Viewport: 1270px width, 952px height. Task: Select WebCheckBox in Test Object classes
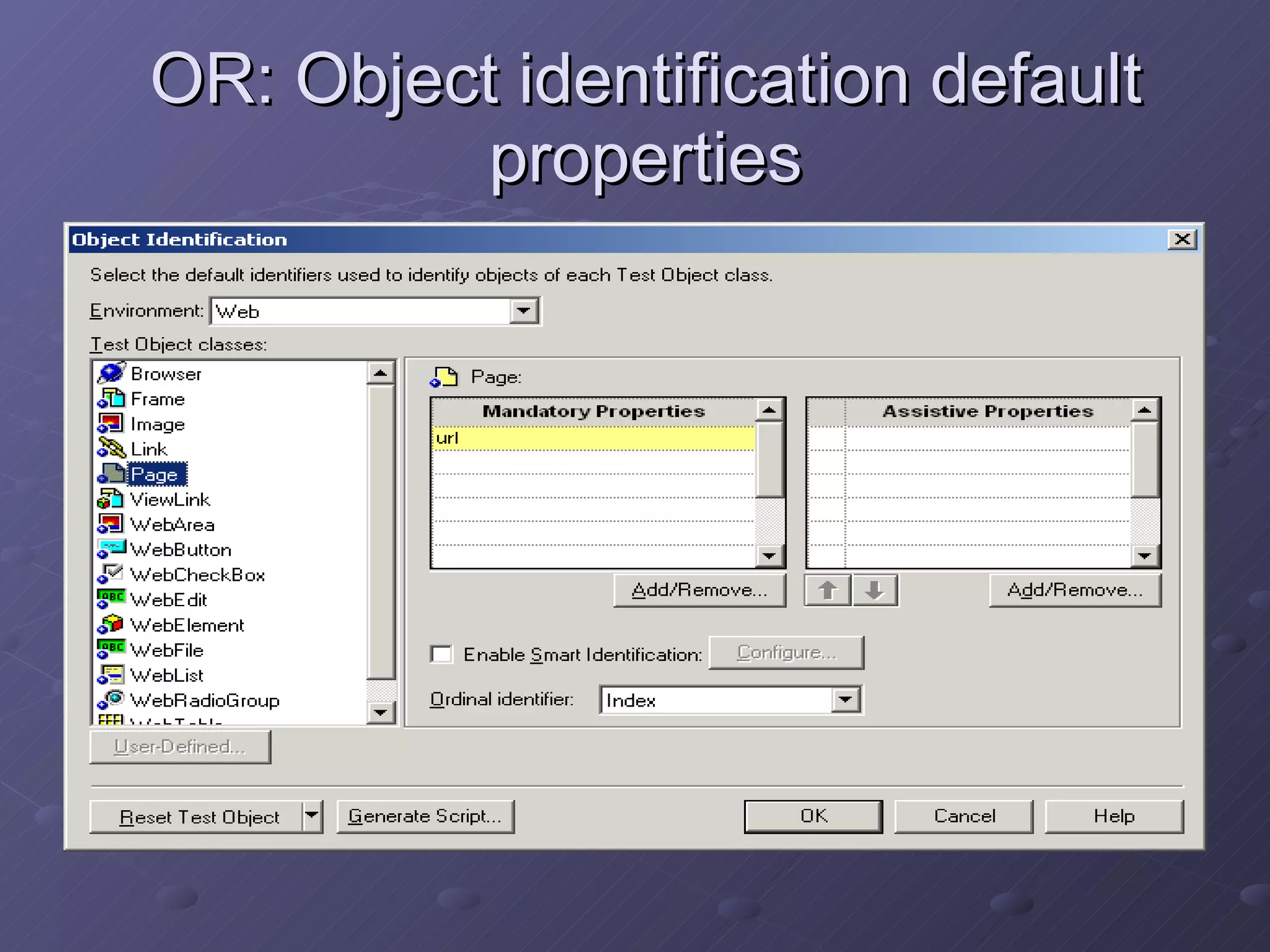(197, 575)
